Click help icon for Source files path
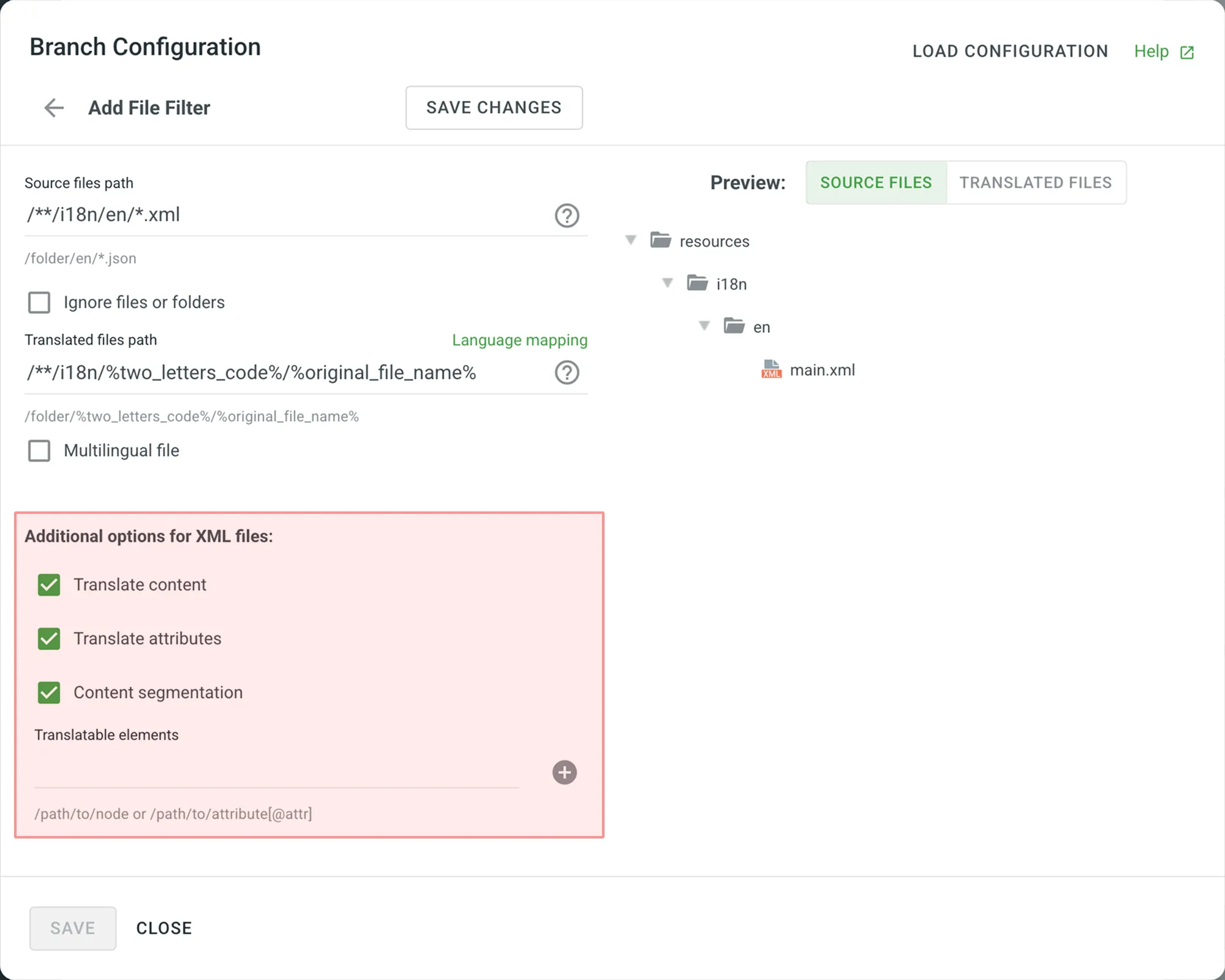Screen dimensions: 1225x980 tap(567, 216)
